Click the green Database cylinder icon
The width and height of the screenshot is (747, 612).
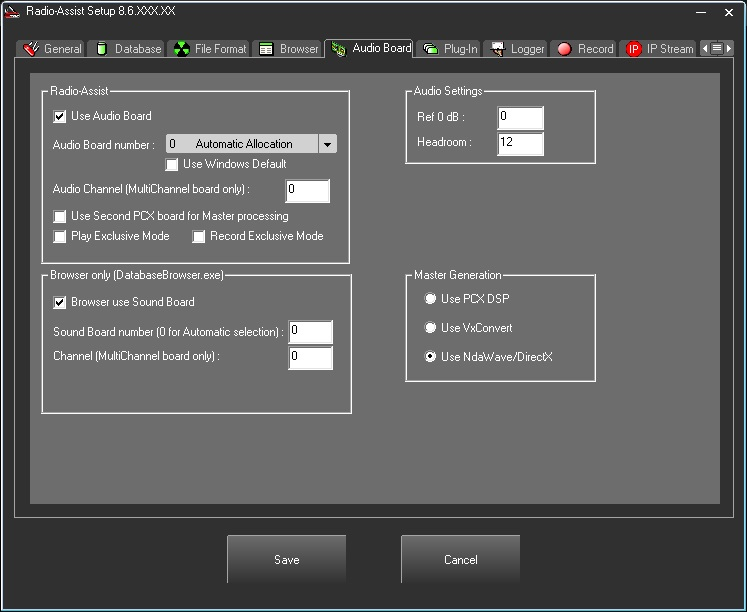(x=102, y=49)
